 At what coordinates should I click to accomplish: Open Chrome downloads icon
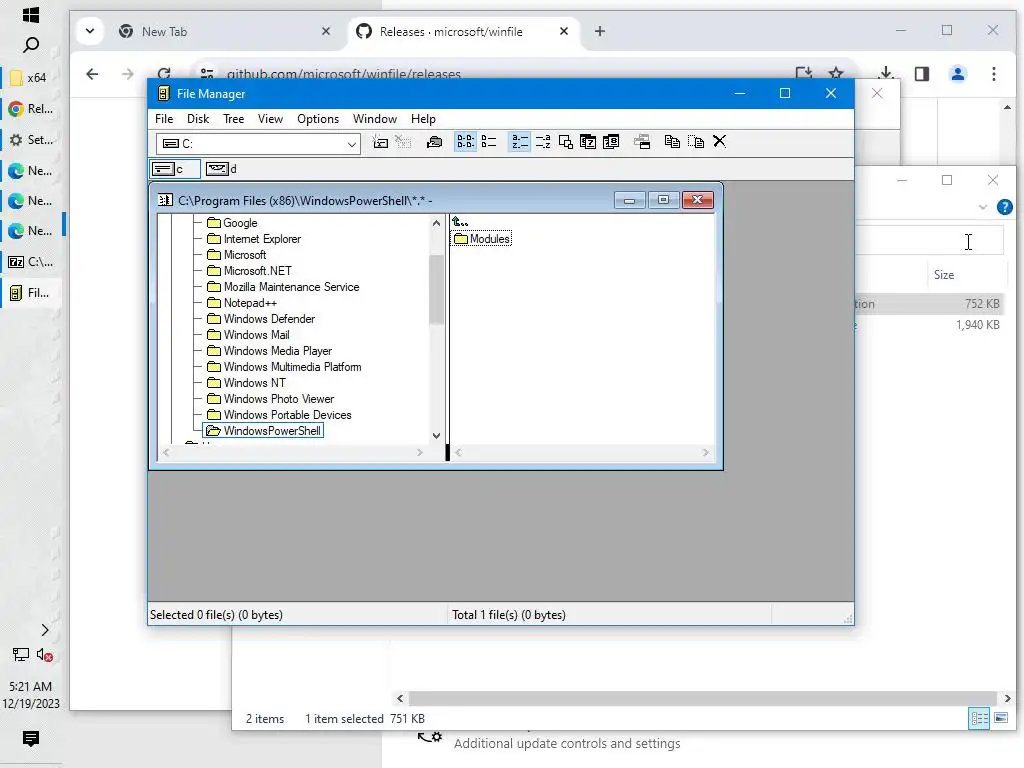(886, 74)
